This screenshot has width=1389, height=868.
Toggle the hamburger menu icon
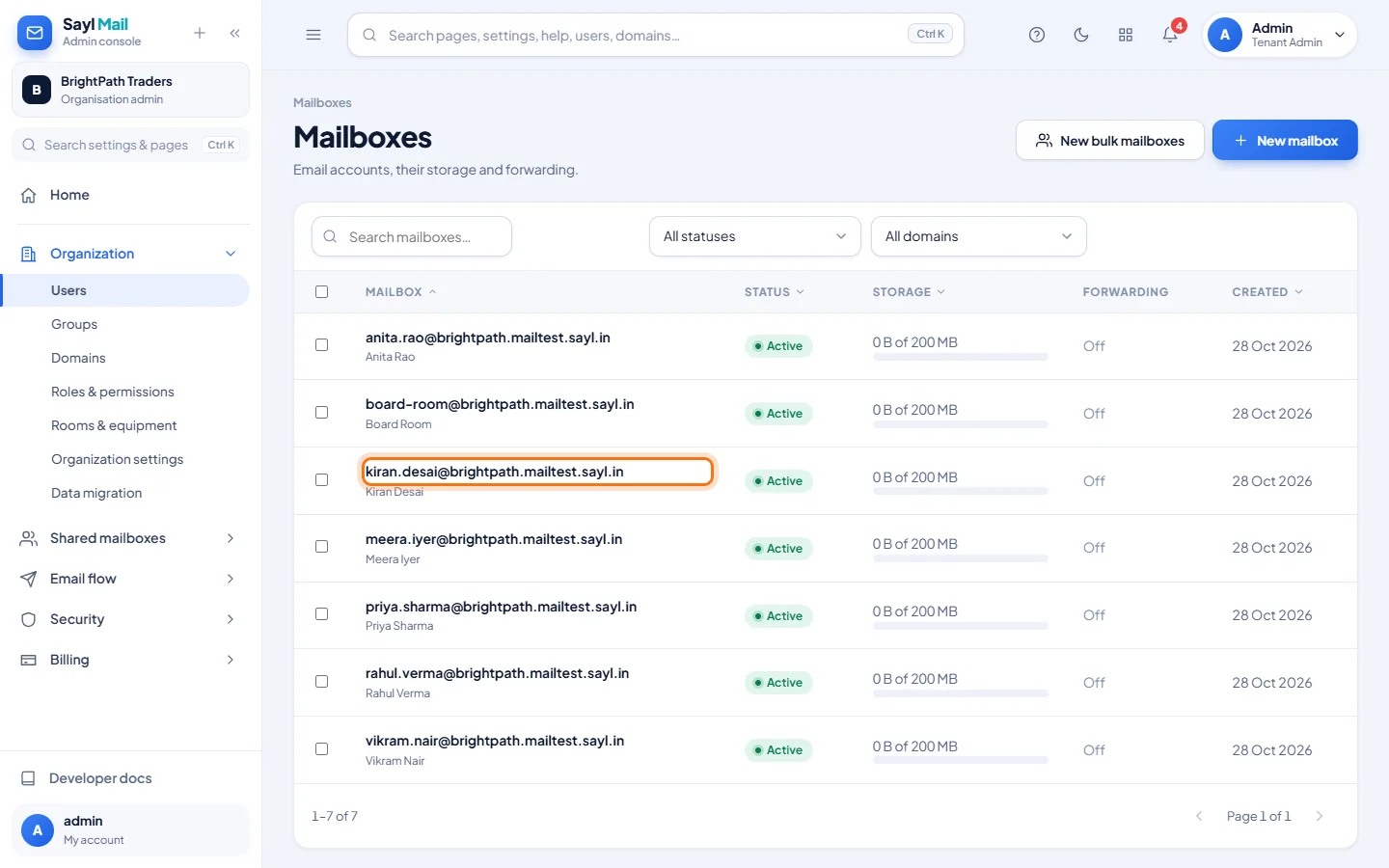click(x=313, y=35)
